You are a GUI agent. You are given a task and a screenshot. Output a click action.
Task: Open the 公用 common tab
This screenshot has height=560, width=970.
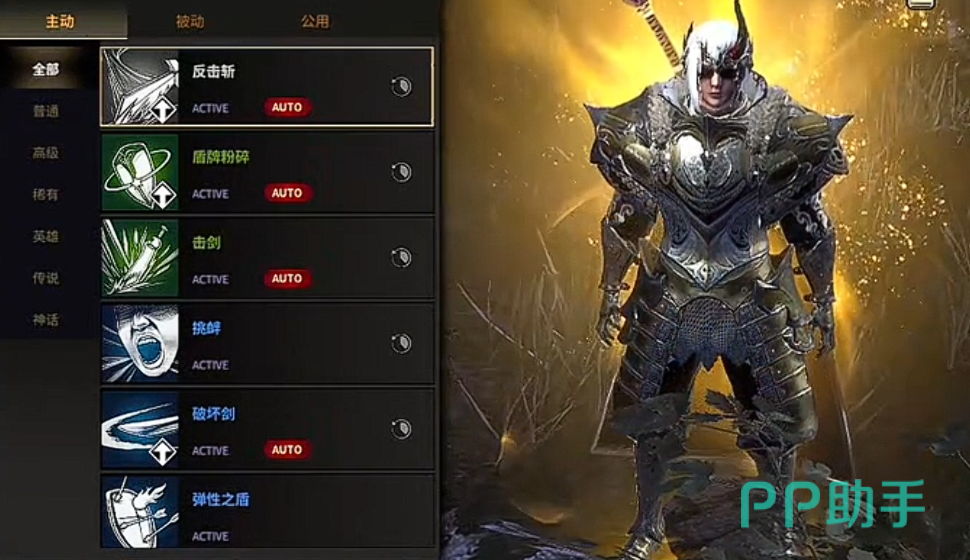coord(315,22)
